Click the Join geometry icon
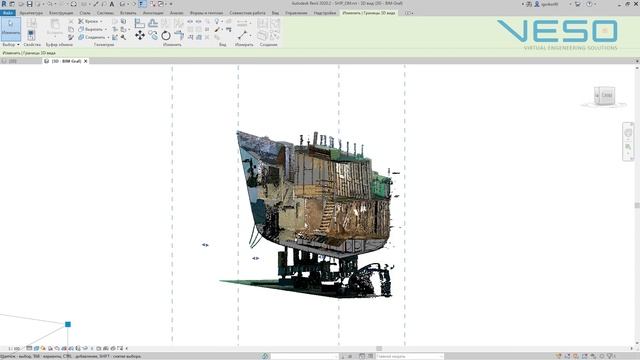The height and width of the screenshot is (360, 640). tap(80, 37)
